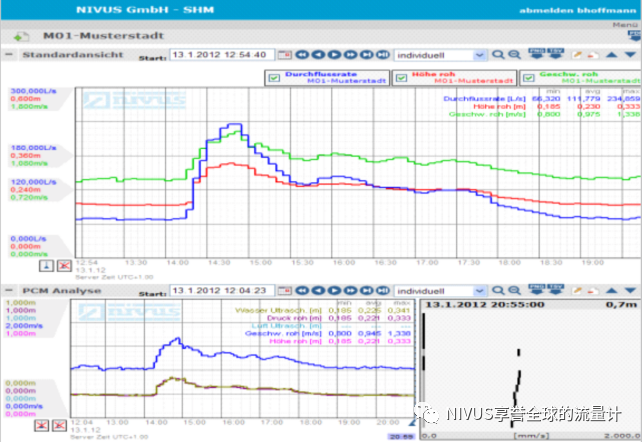Image resolution: width=642 pixels, height=442 pixels.
Task: Edit Standardansicht view with pencil icon
Action: pos(577,54)
